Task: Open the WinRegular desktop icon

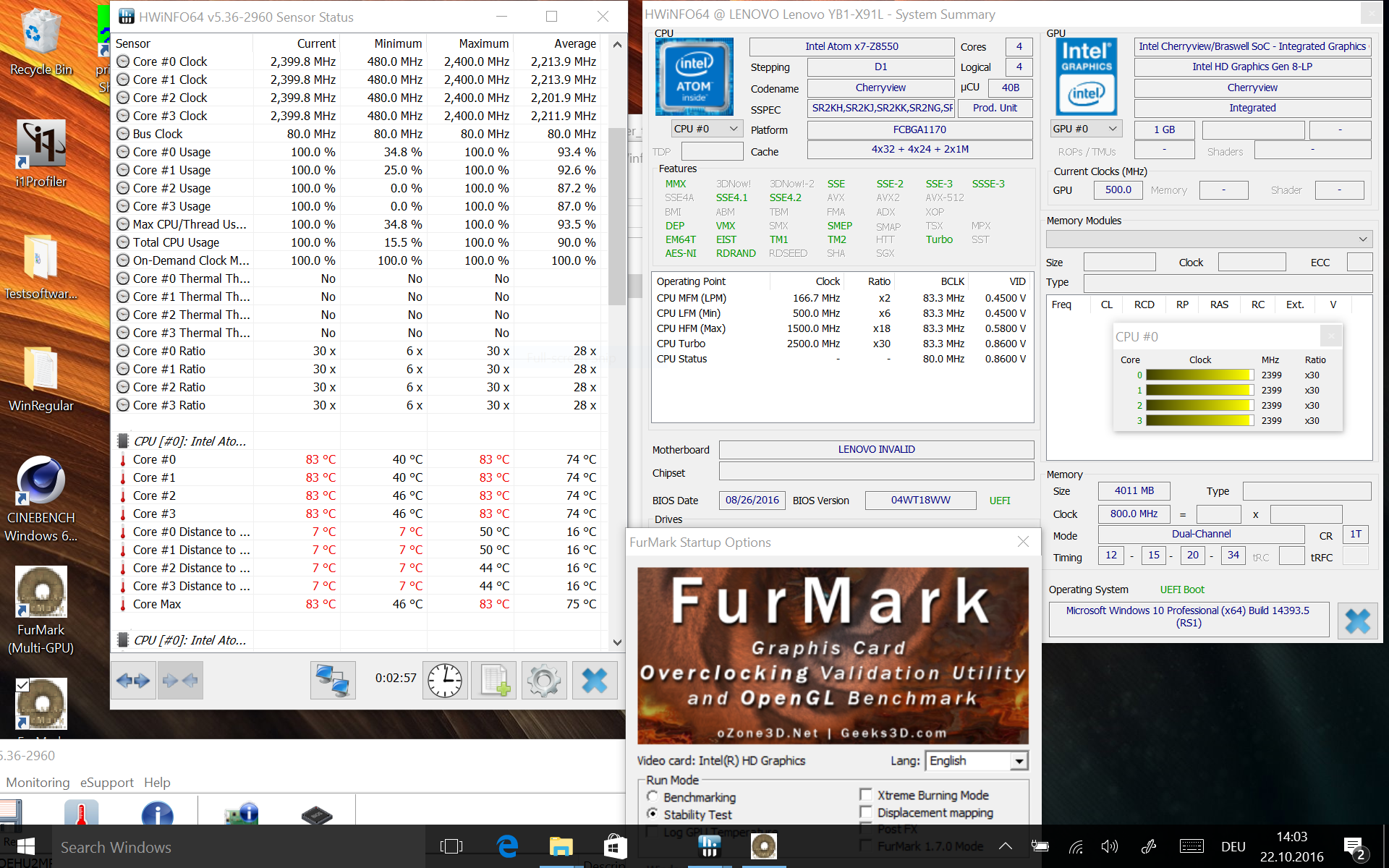Action: coord(41,378)
